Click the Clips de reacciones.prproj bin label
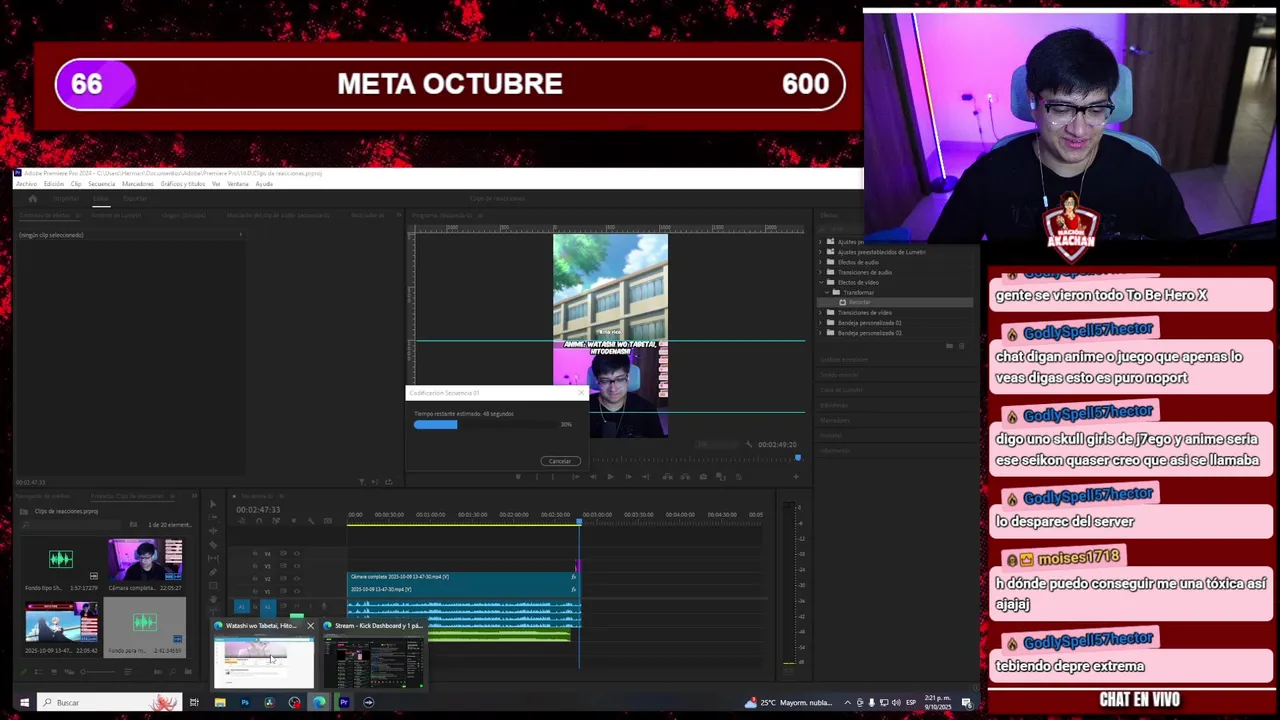This screenshot has width=1280, height=720. [66, 511]
